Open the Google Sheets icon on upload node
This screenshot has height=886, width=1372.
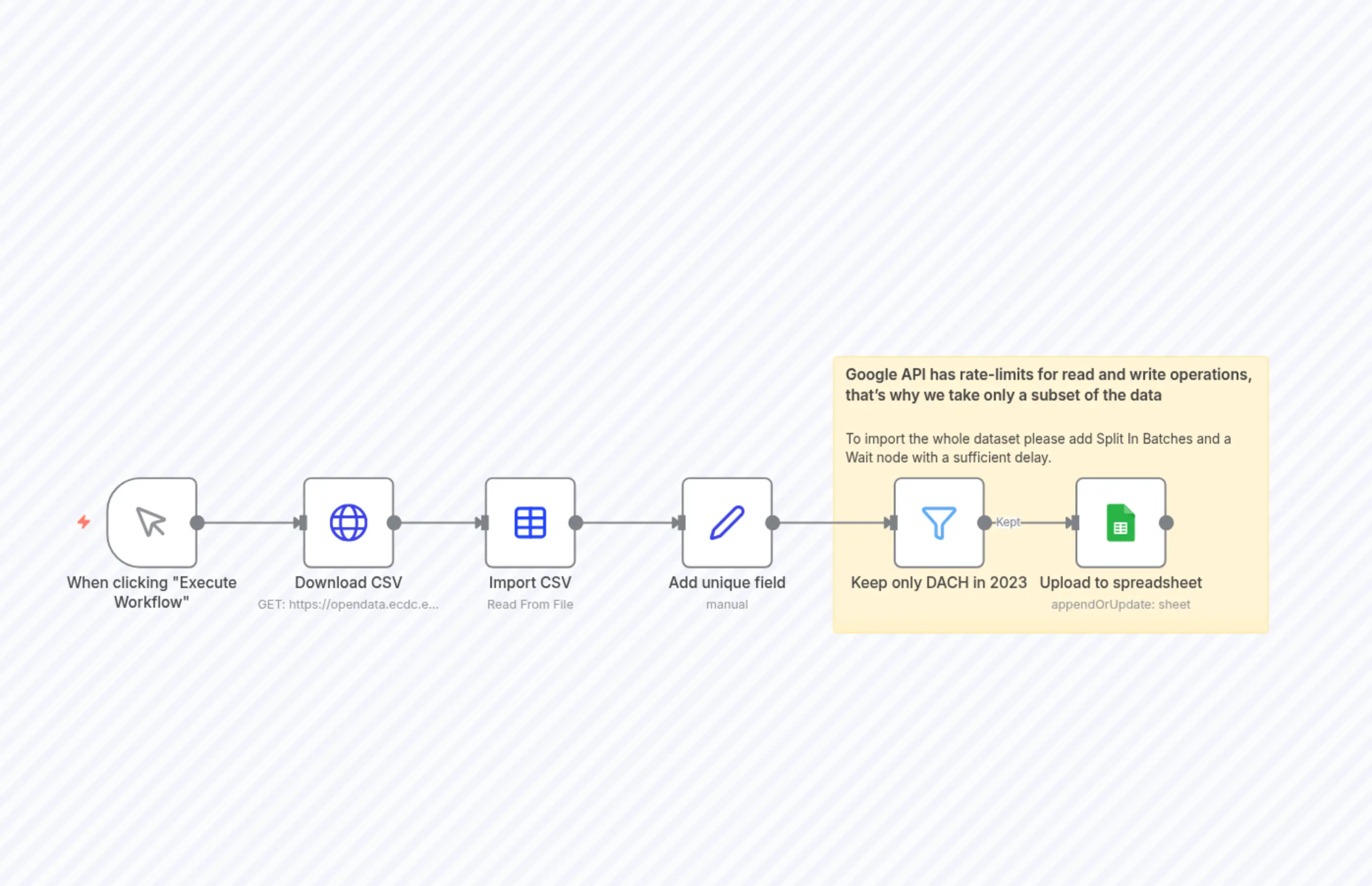[1120, 522]
